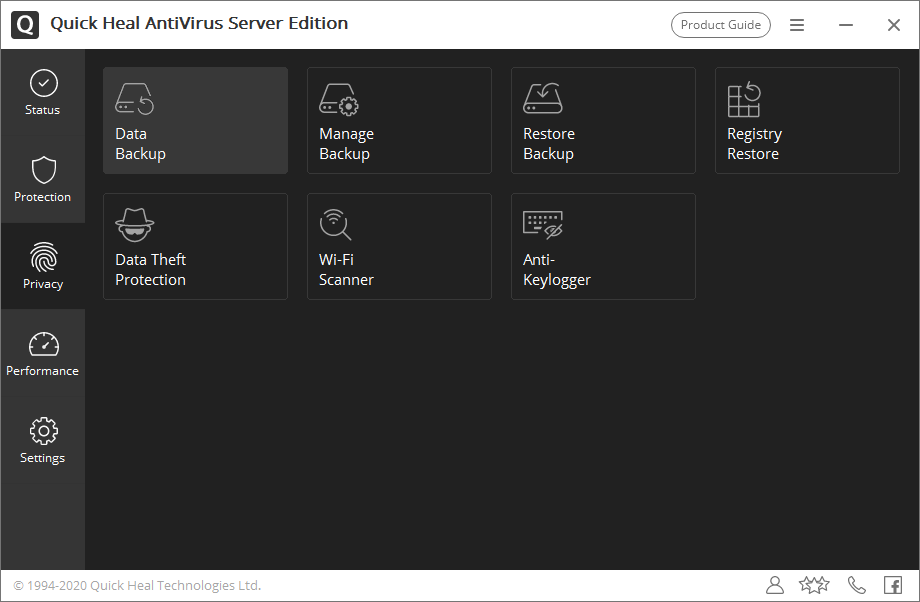Close the Quick Heal window
Viewport: 920px width, 602px height.
pyautogui.click(x=894, y=25)
